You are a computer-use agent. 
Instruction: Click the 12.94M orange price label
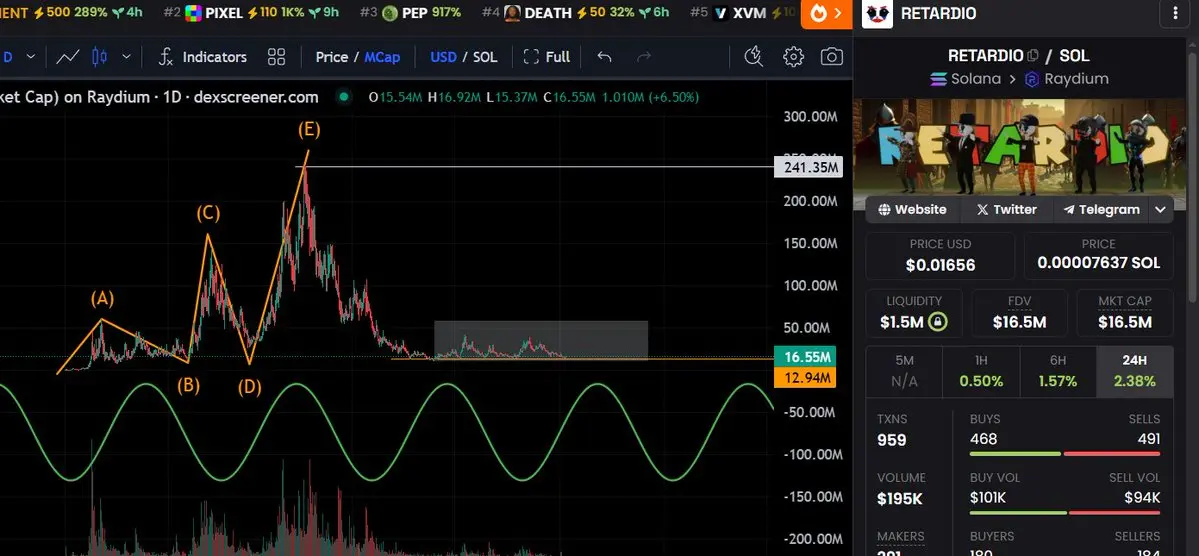[804, 377]
